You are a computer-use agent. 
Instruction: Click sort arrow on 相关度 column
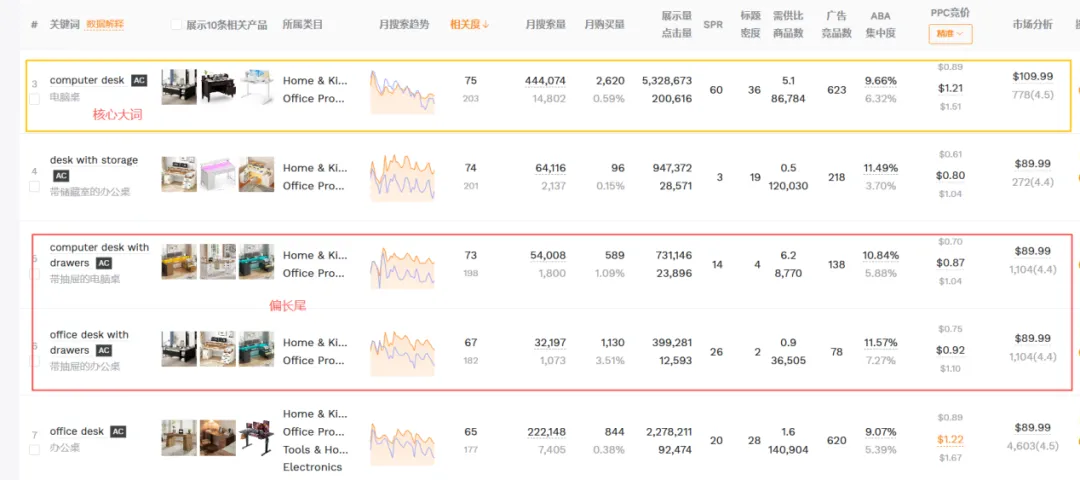[x=486, y=24]
